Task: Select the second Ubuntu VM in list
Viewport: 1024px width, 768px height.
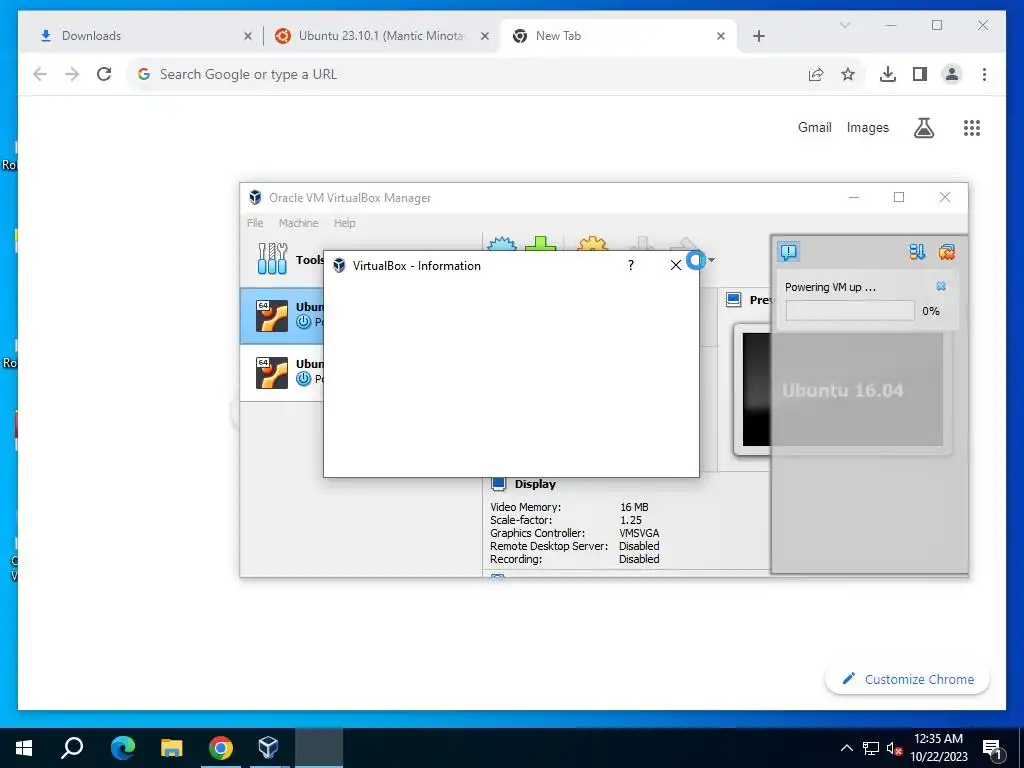Action: [x=282, y=373]
